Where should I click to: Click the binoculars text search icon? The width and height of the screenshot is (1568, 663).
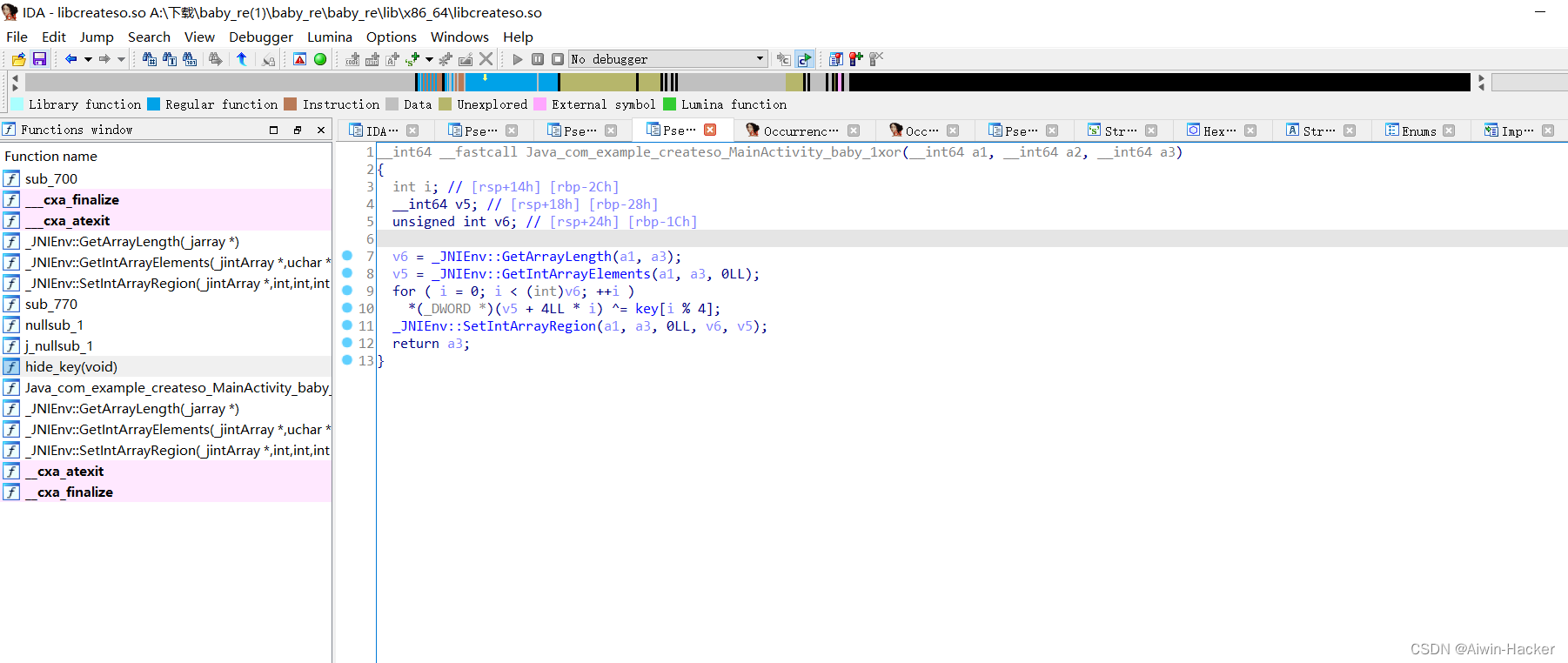[x=170, y=59]
